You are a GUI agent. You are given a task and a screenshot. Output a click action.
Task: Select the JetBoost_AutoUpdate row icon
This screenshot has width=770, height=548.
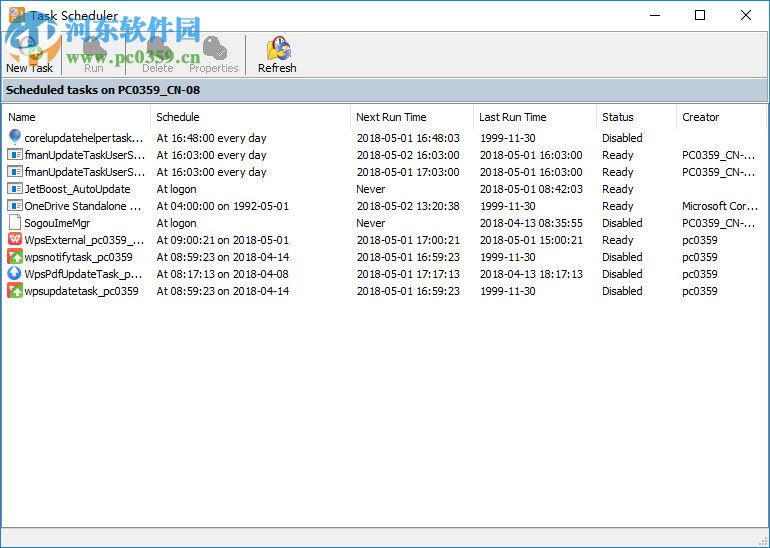coord(15,189)
